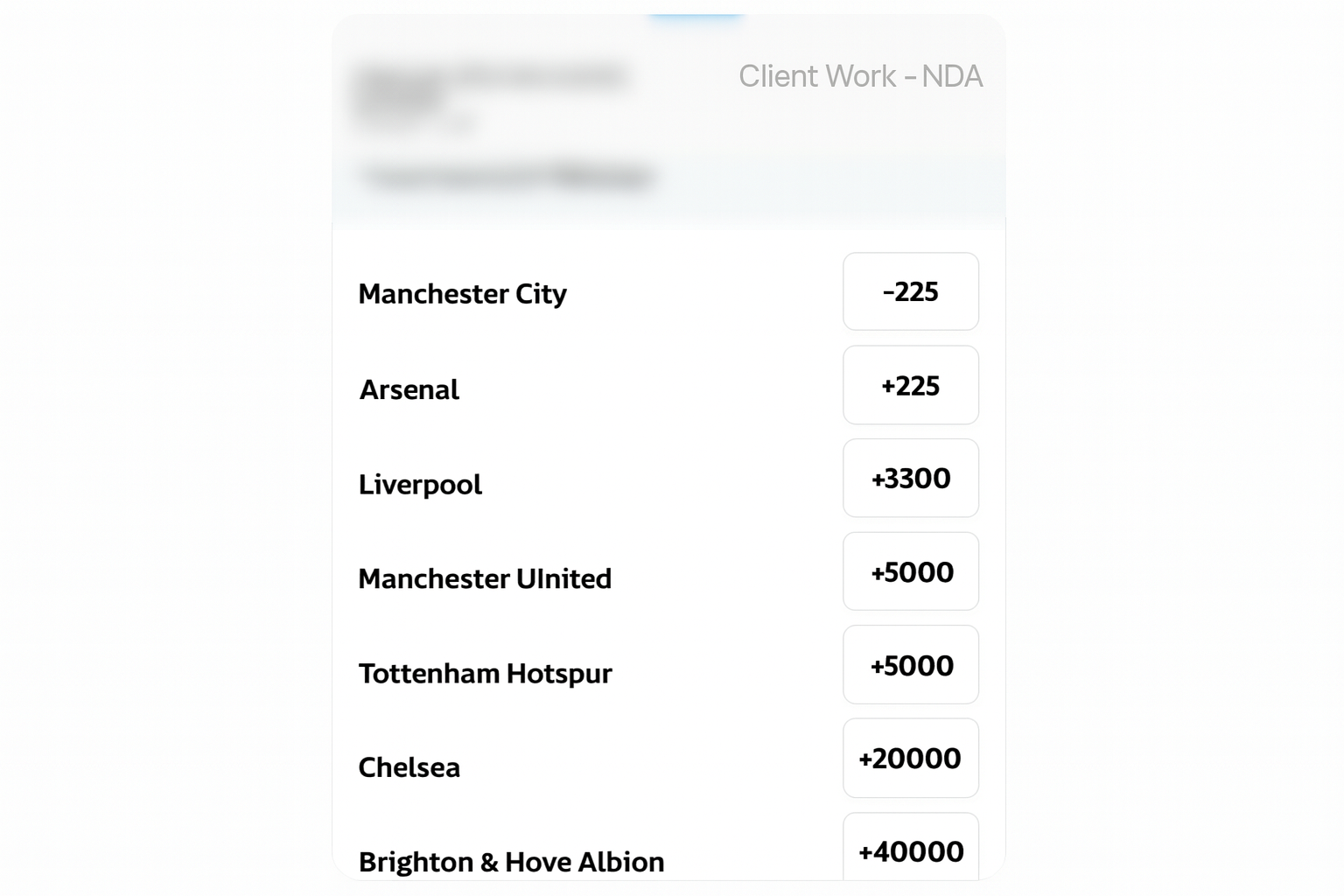Click the Client Work - NDA label
Viewport: 1344px width, 896px height.
(x=861, y=76)
